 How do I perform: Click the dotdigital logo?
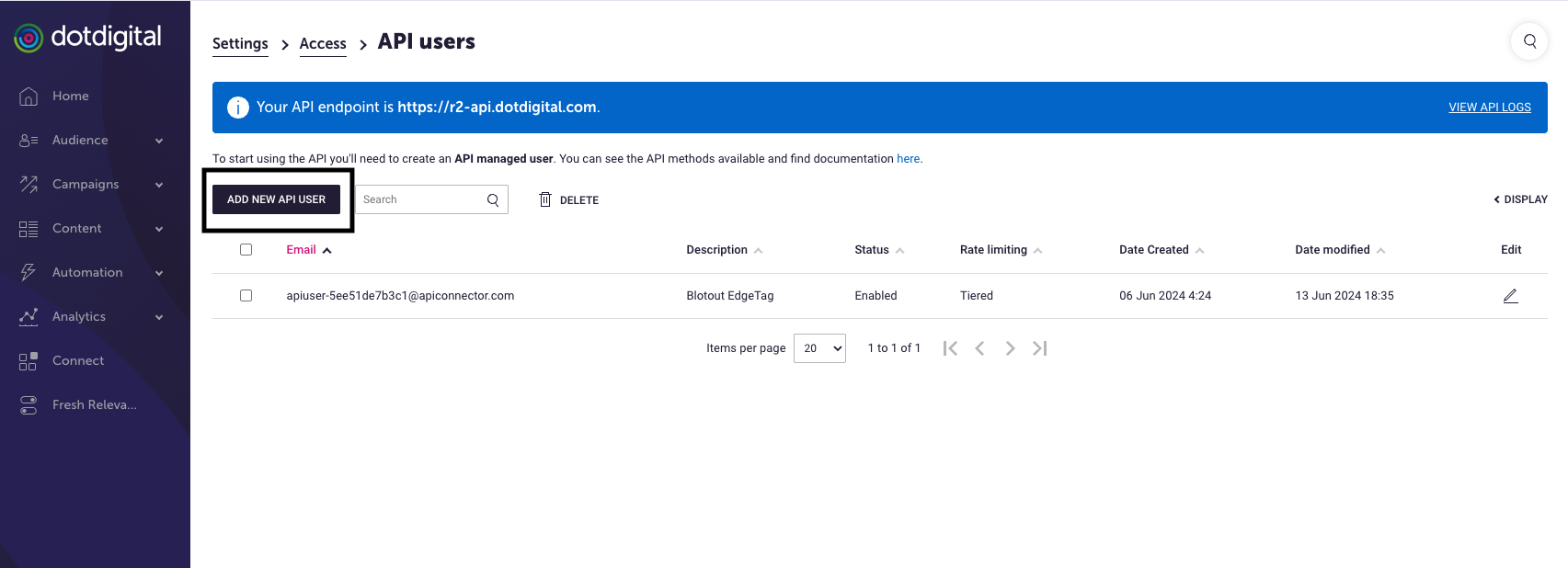coord(88,38)
